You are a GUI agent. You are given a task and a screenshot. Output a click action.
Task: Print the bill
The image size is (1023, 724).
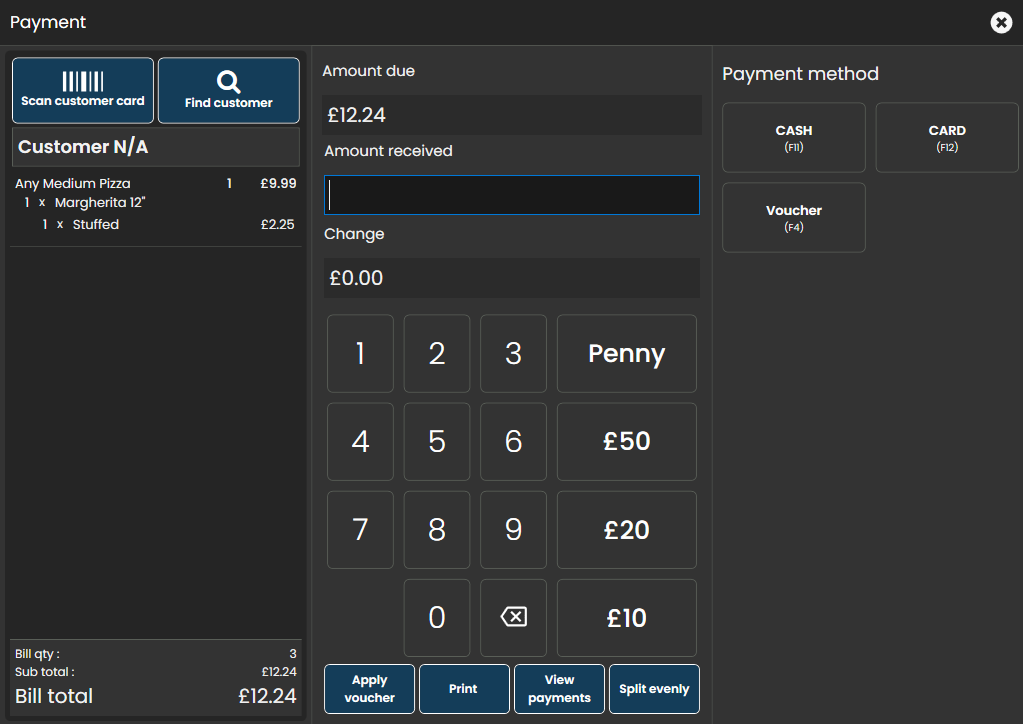(464, 689)
